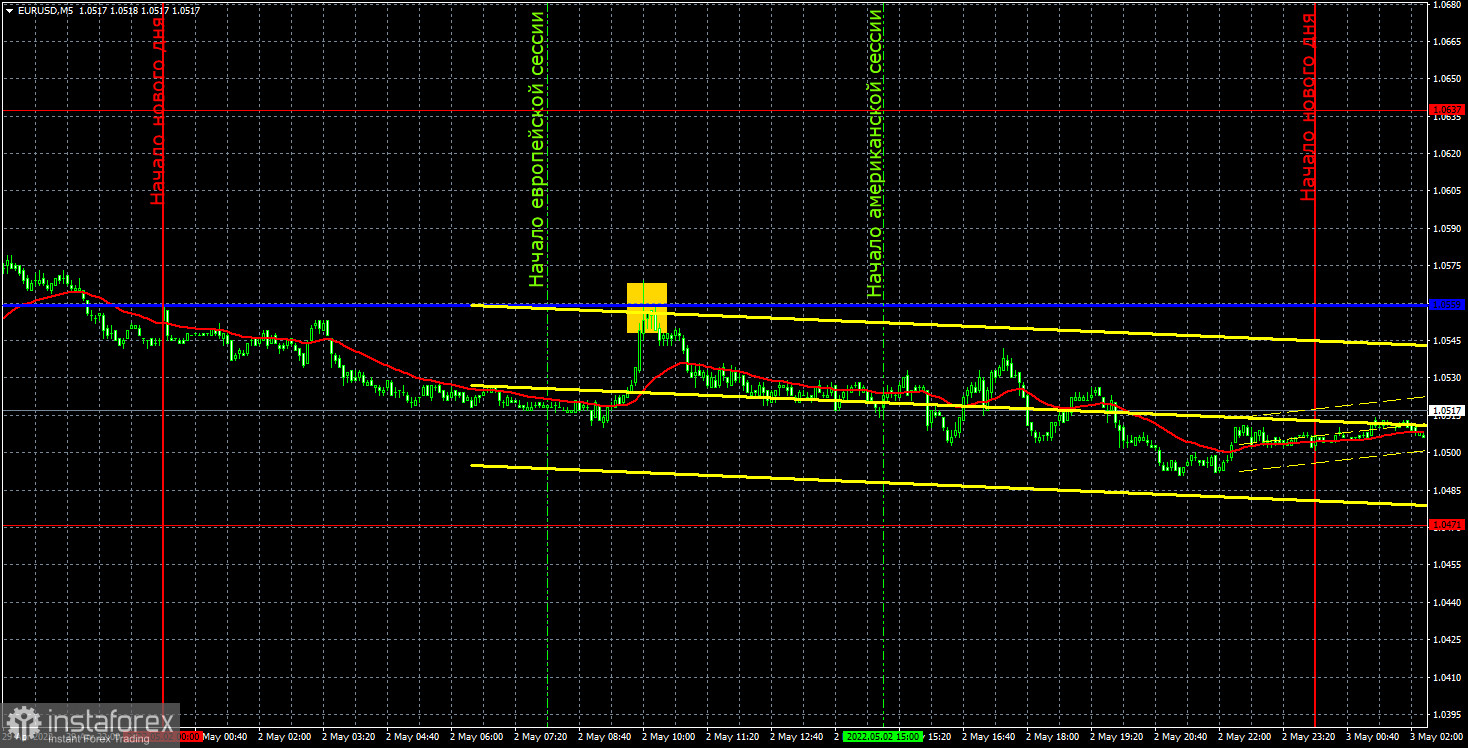Click the 1.0395 price axis label
This screenshot has height=748, width=1468.
1446,714
